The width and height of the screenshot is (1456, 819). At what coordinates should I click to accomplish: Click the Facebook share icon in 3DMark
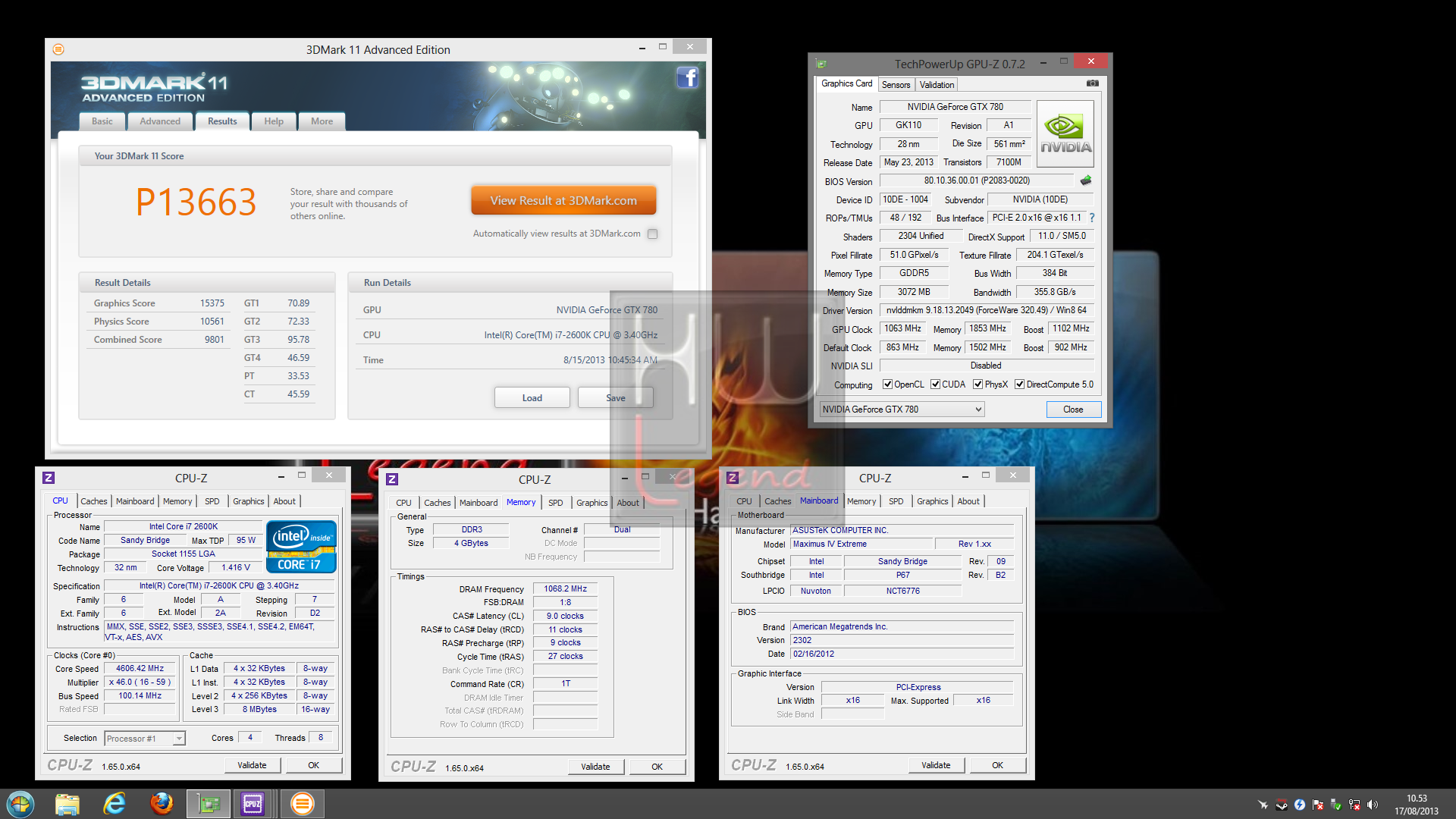(687, 77)
